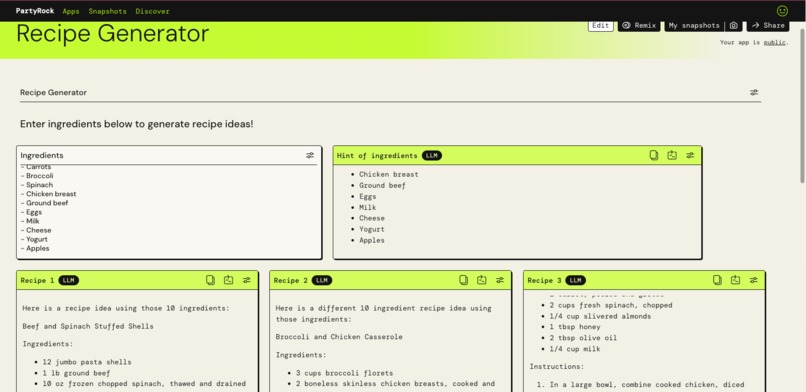Click 'Ground beef' in Hint of ingredients list
The width and height of the screenshot is (806, 392).
[382, 185]
